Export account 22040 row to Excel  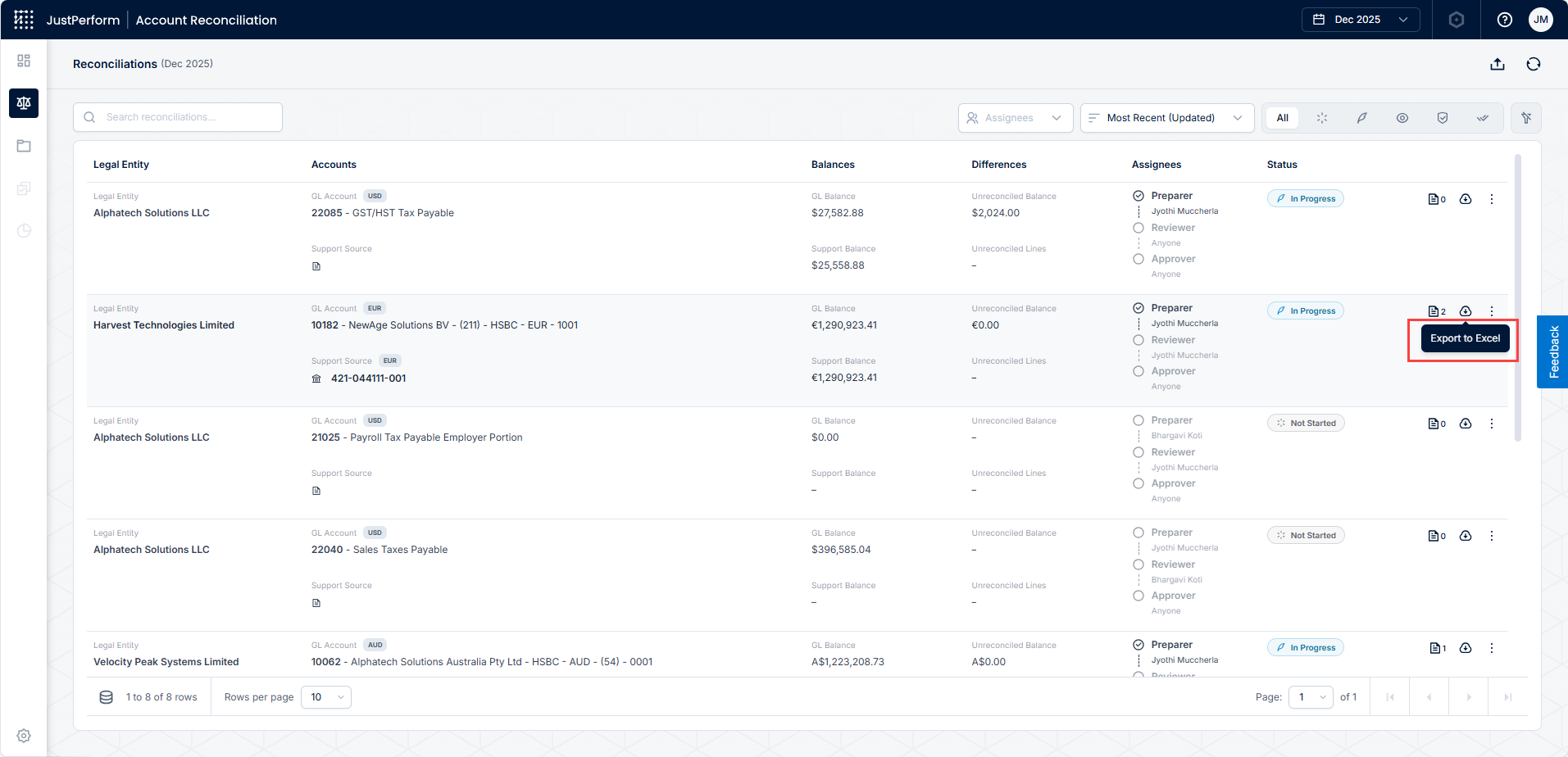point(1466,536)
